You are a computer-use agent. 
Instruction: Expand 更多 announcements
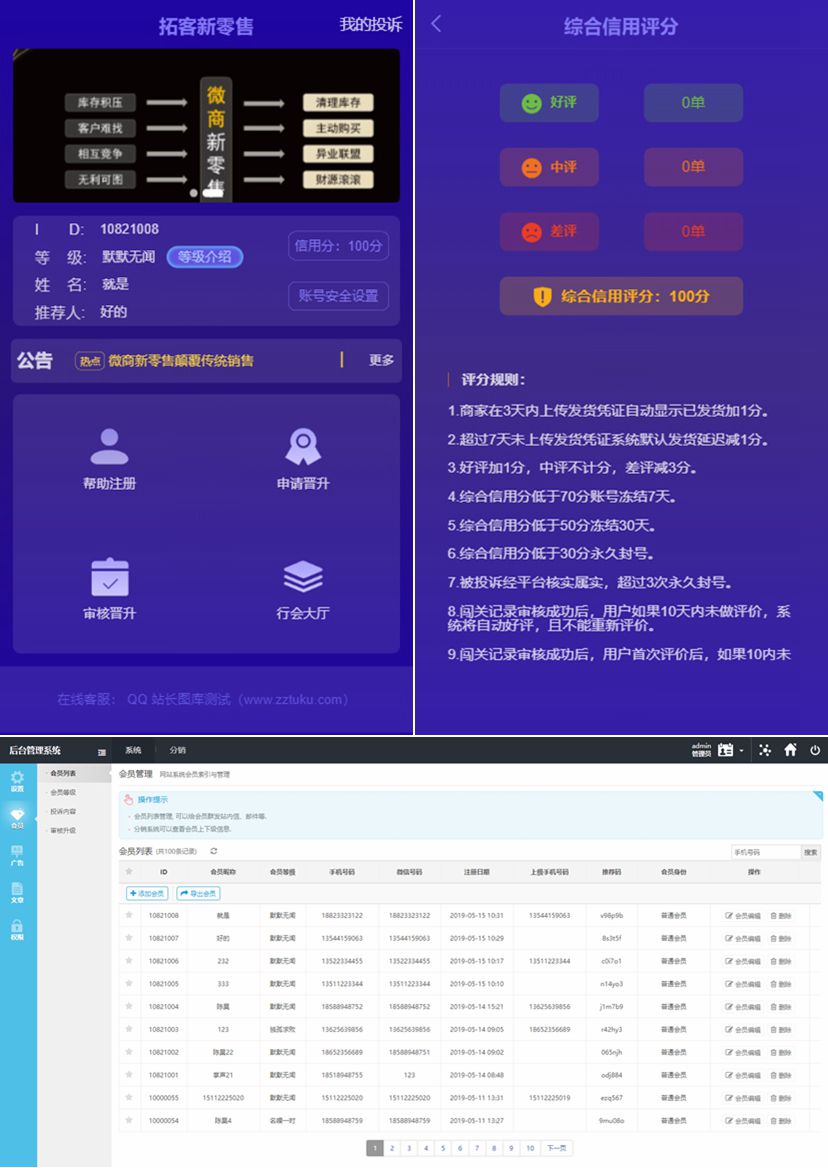[x=381, y=360]
